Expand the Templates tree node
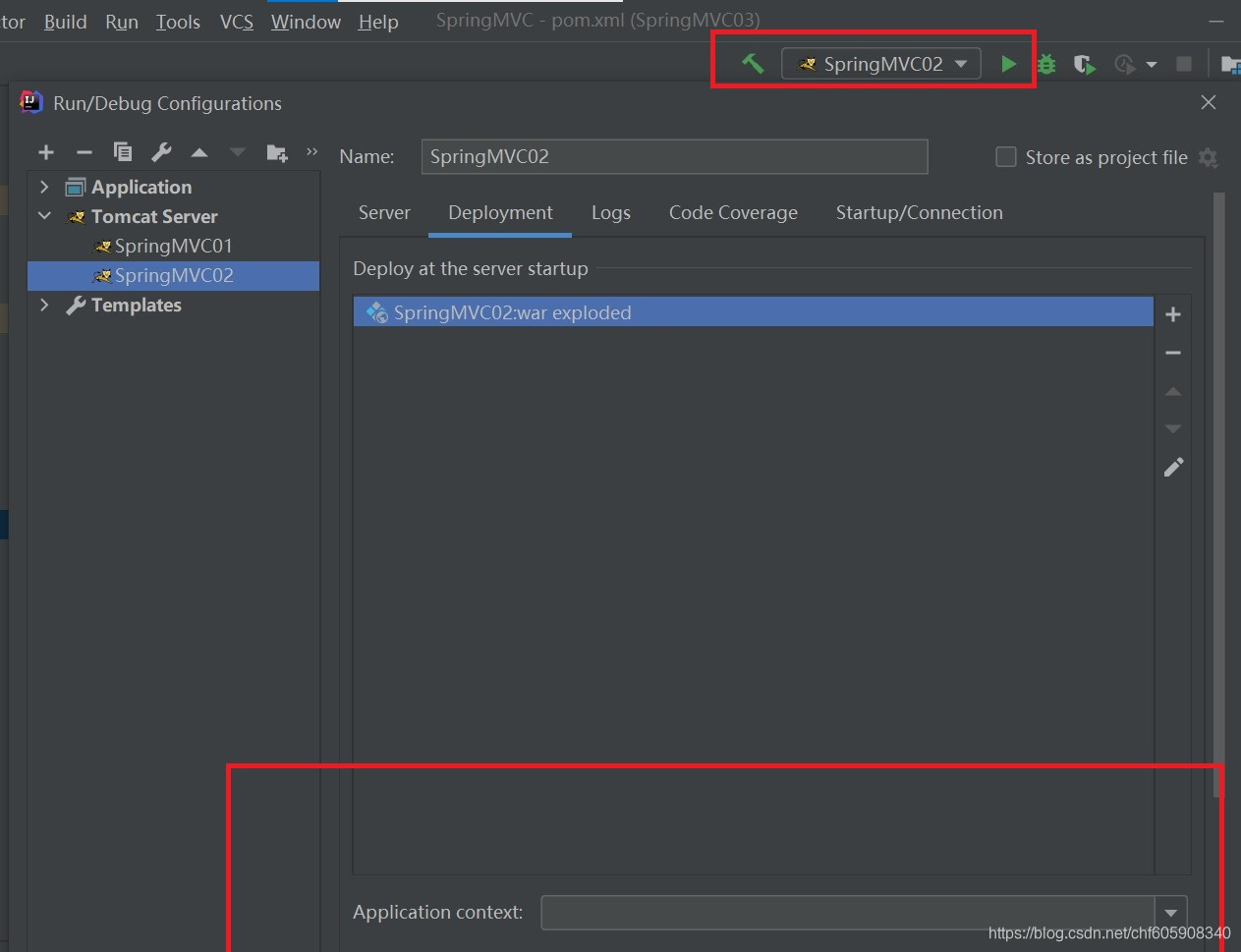 coord(44,305)
